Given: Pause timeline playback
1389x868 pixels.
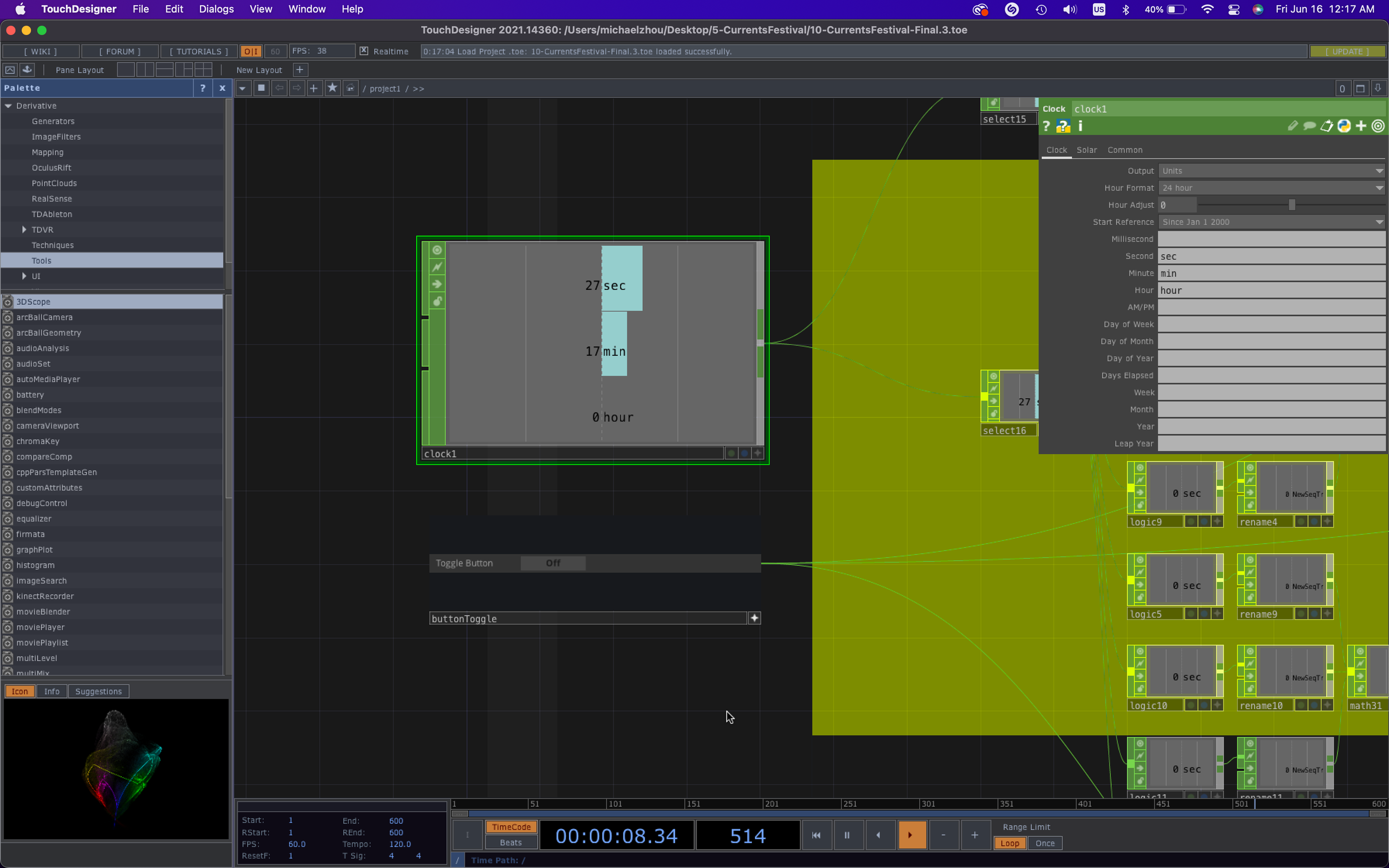Looking at the screenshot, I should pyautogui.click(x=846, y=835).
